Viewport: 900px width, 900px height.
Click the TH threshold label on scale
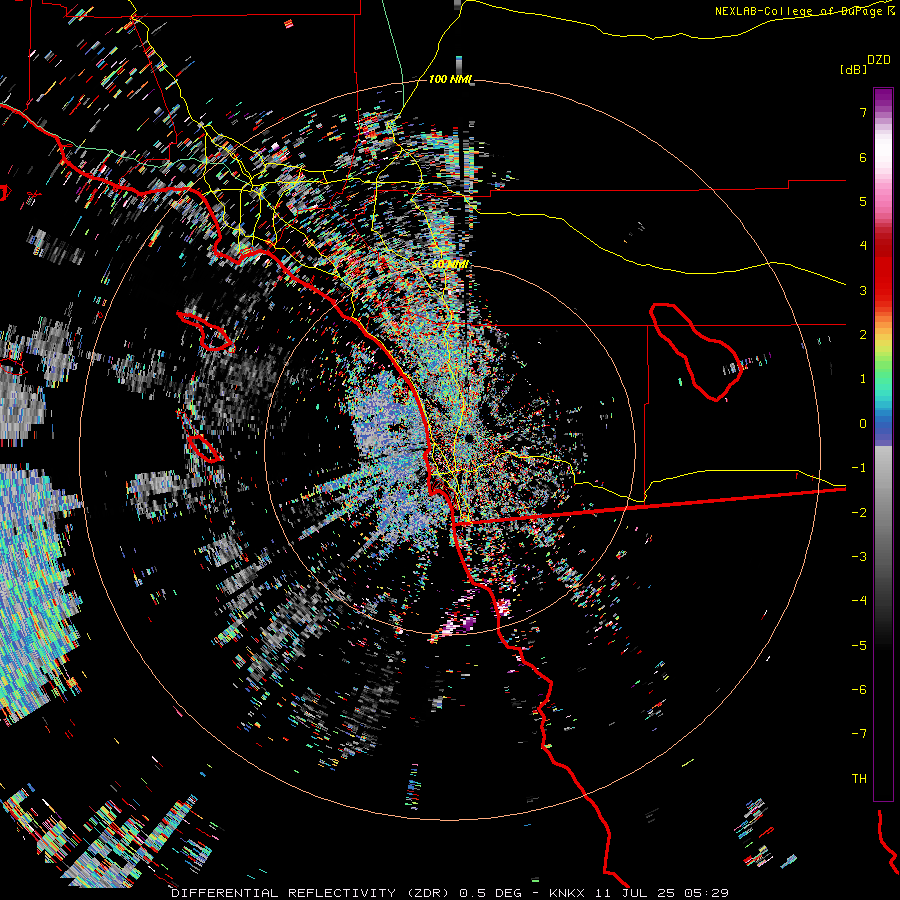(x=859, y=779)
